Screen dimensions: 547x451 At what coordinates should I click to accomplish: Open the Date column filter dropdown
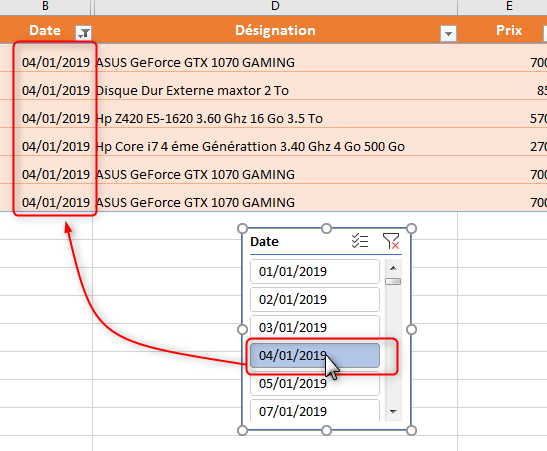(83, 33)
